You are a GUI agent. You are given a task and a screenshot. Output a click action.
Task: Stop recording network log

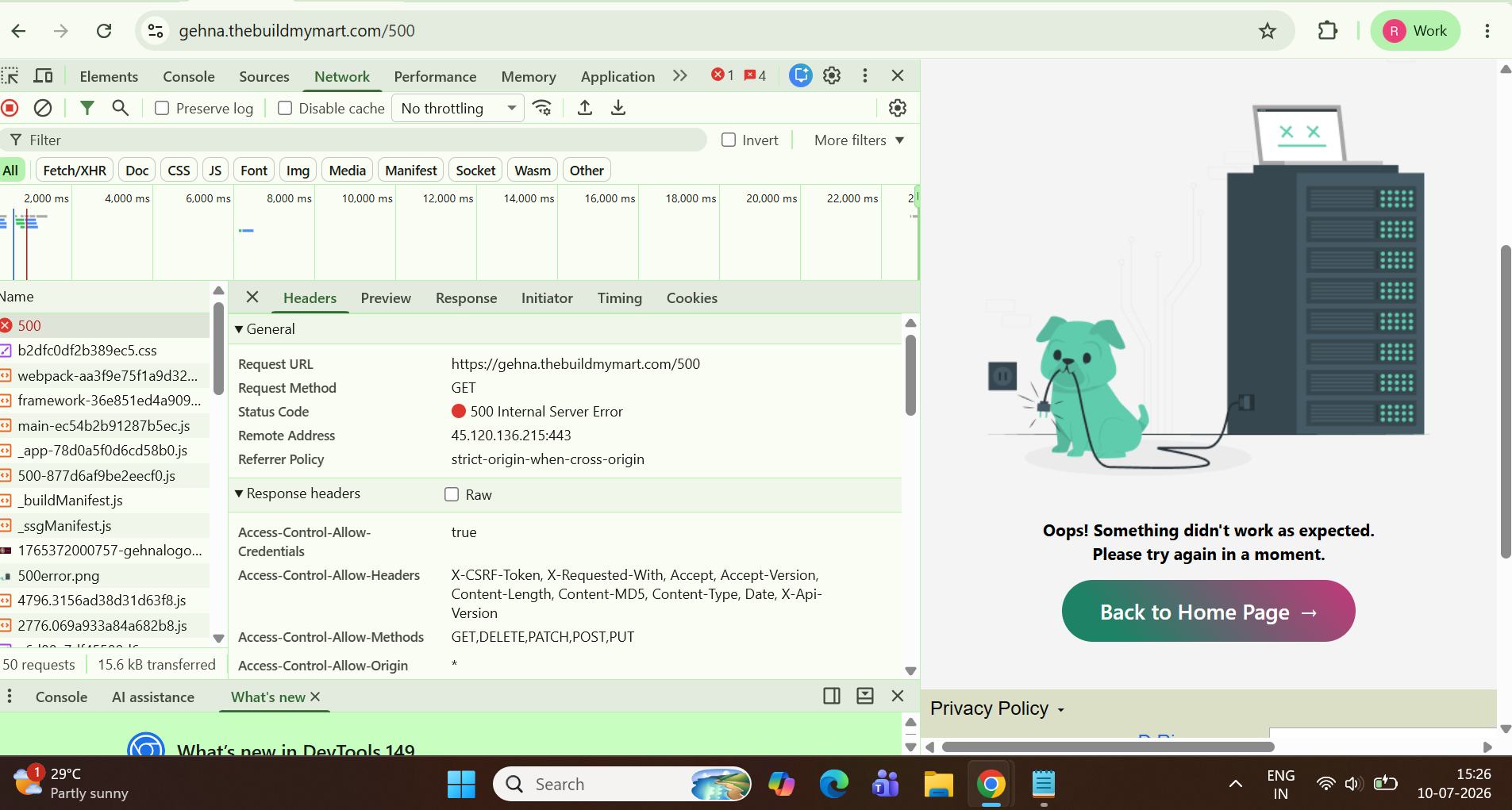click(x=10, y=108)
